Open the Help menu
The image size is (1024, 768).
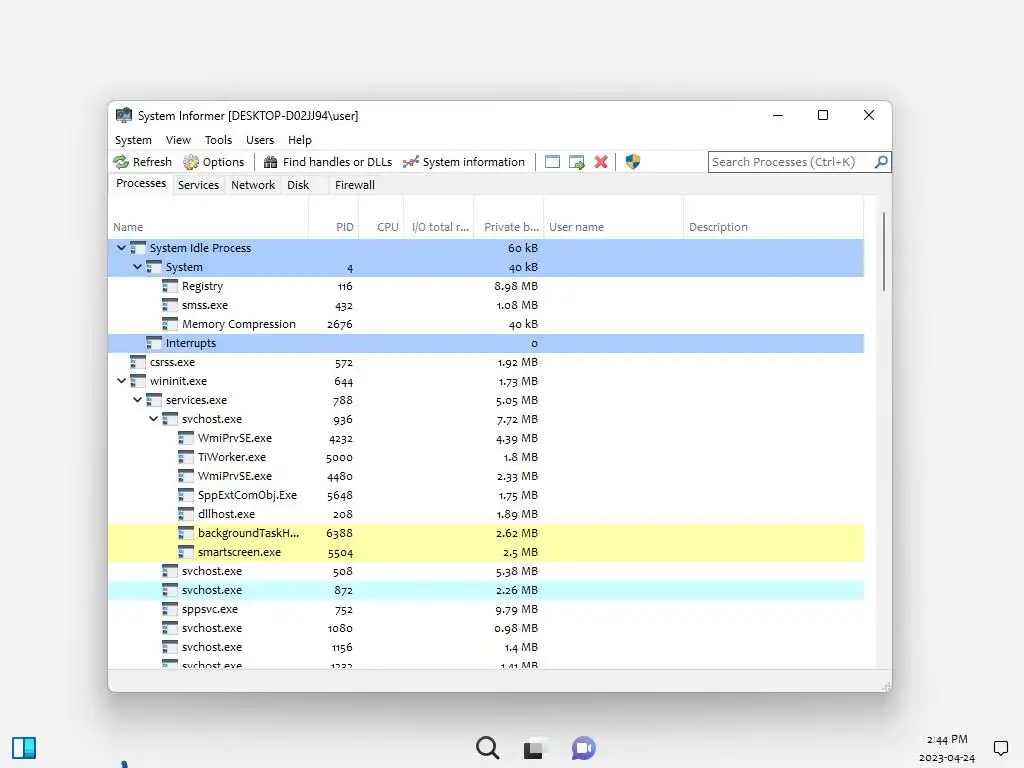[300, 140]
